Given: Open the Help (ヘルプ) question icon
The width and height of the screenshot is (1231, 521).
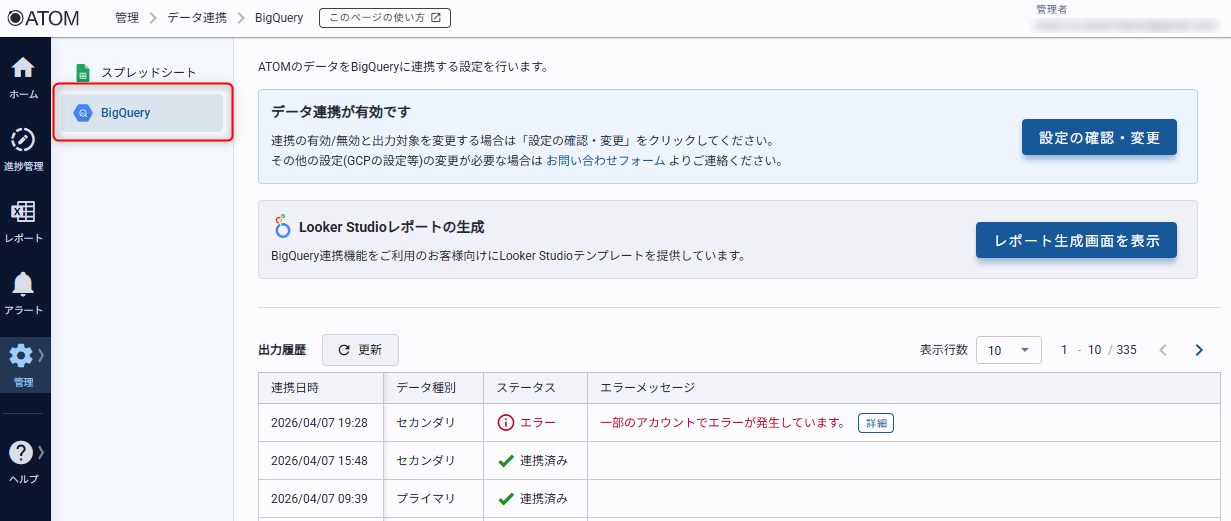Looking at the screenshot, I should [24, 460].
